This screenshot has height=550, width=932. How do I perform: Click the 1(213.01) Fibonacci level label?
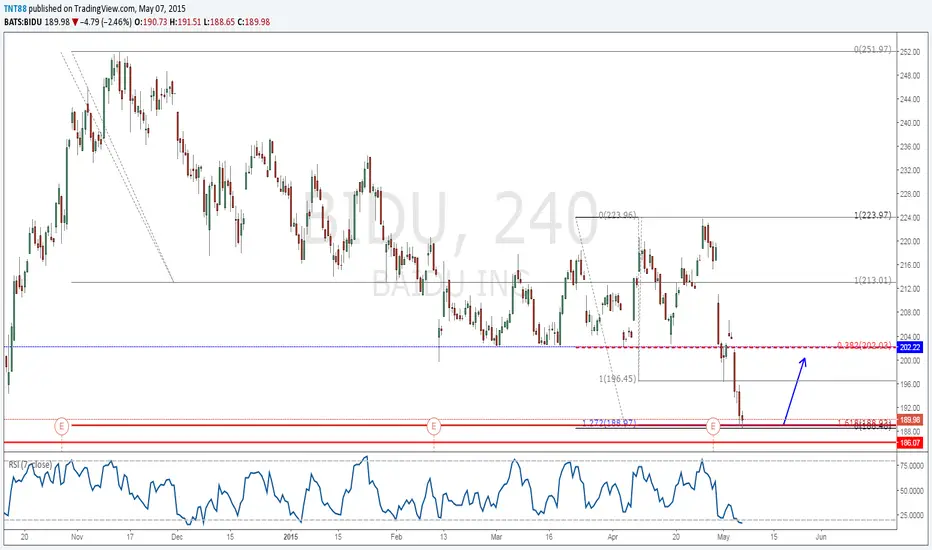[873, 280]
